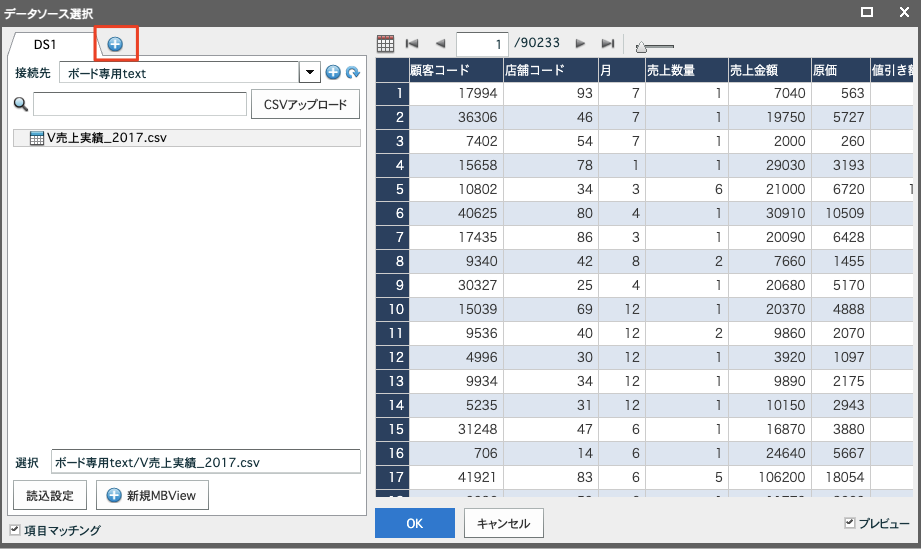The image size is (921, 549).
Task: Select row header number 10
Action: coord(392,309)
